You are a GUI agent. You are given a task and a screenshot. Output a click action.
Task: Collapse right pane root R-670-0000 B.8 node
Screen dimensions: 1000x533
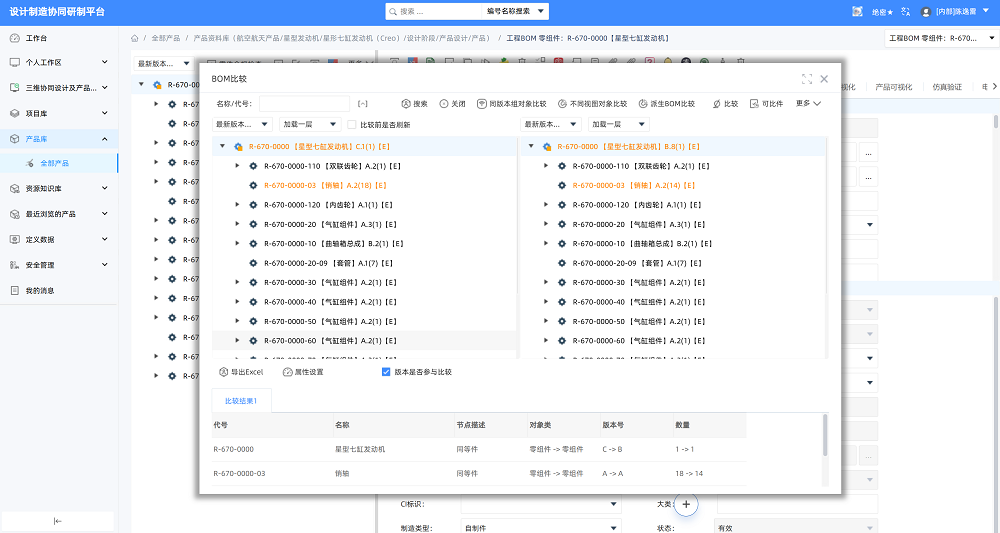[x=531, y=147]
